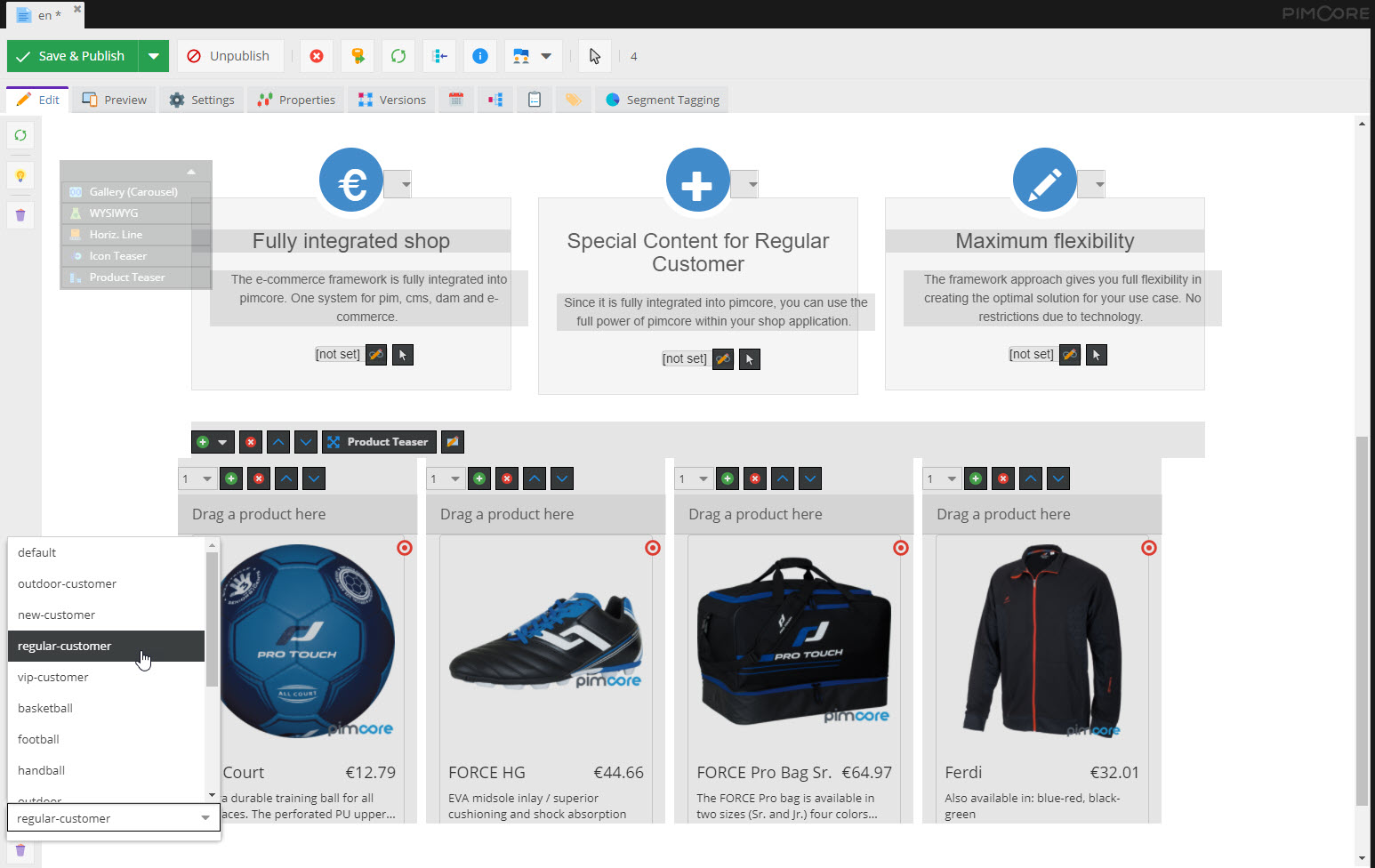Click the pencil edit icon beside Product Teaser
The image size is (1375, 868).
(453, 442)
